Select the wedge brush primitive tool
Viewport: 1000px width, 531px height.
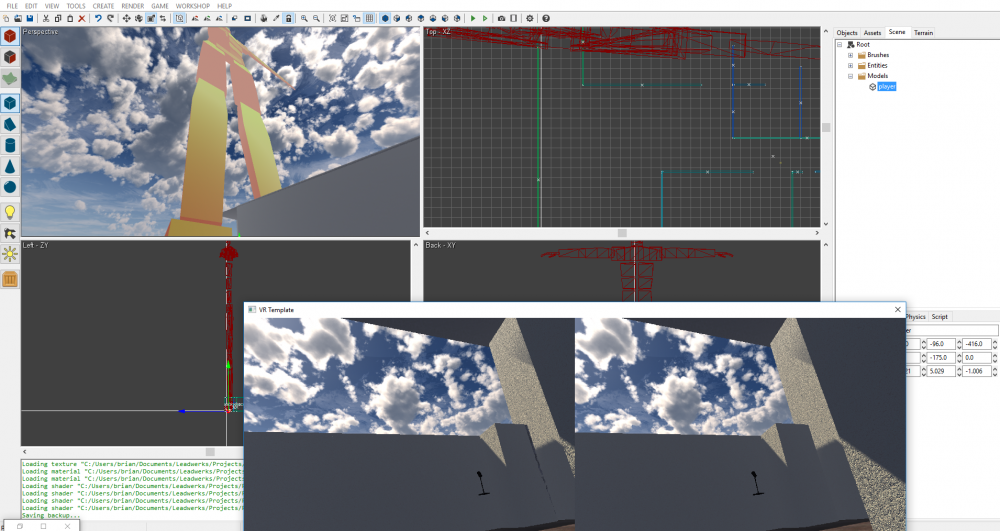click(10, 124)
